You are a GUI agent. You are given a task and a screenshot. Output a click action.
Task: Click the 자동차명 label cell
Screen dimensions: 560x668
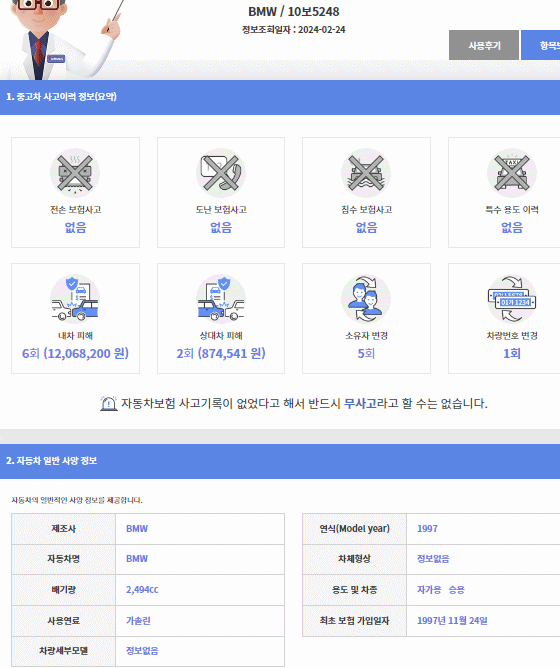tap(64, 559)
